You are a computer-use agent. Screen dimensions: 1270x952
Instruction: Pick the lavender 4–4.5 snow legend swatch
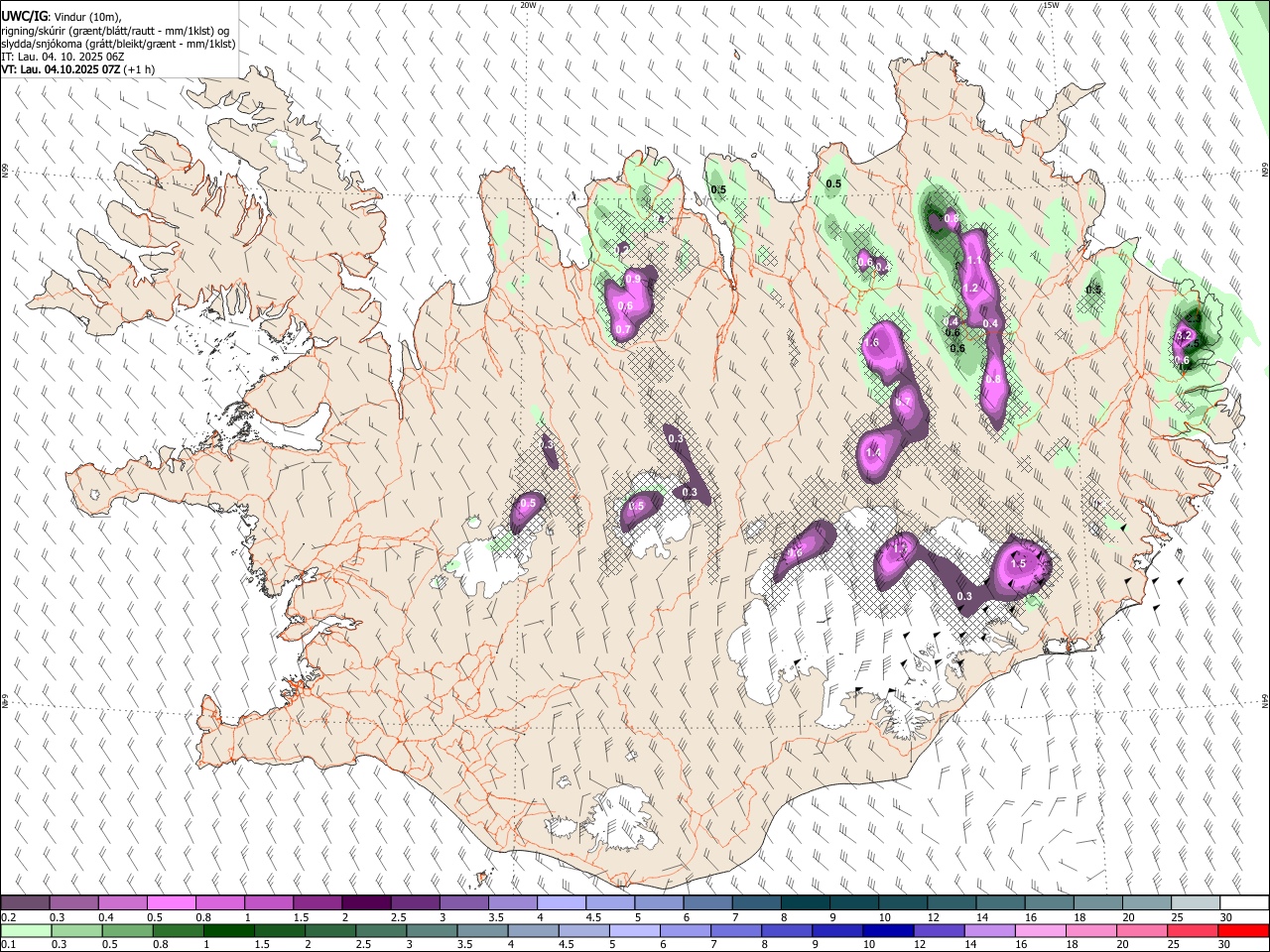[563, 903]
